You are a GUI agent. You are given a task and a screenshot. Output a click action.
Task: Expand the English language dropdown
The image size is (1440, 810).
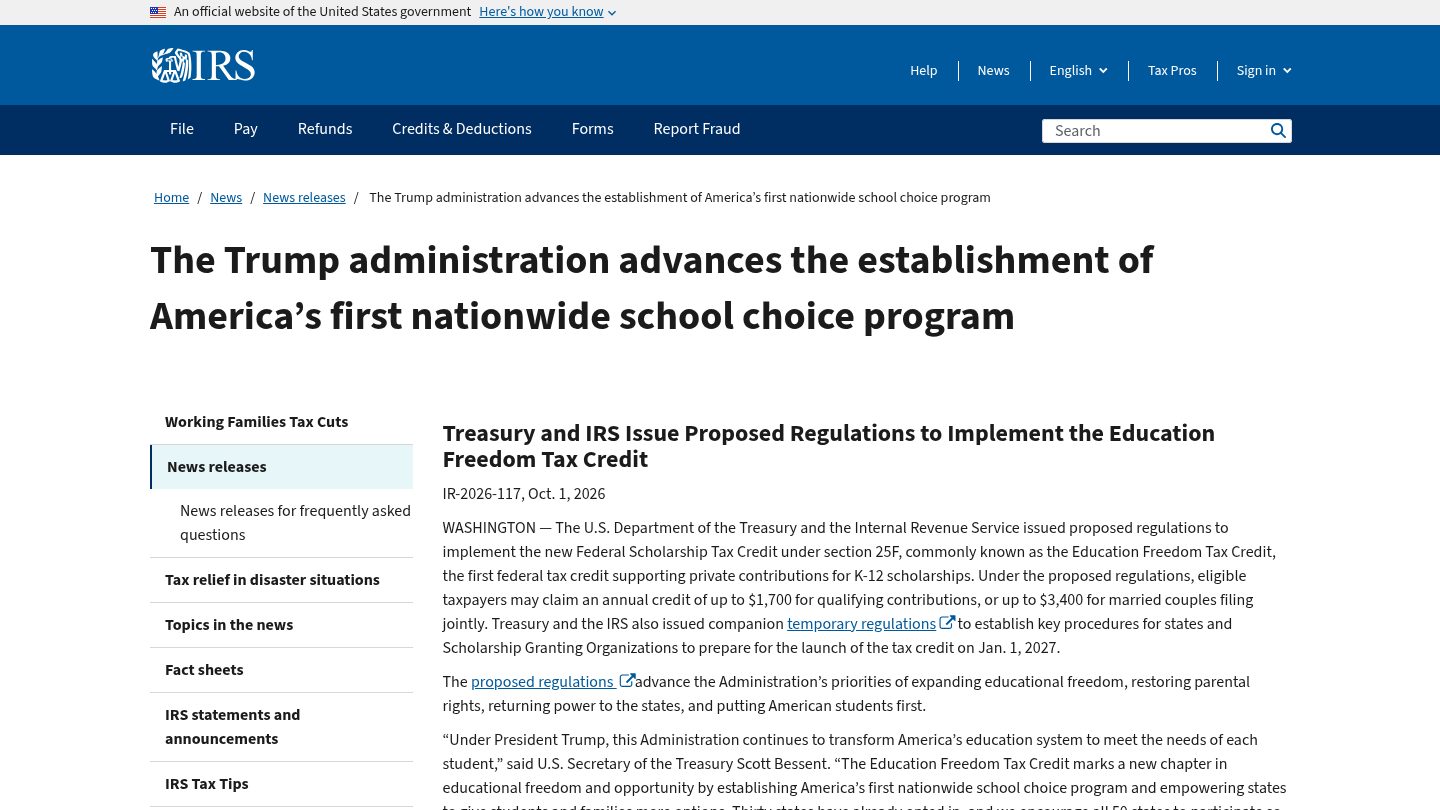coord(1078,70)
